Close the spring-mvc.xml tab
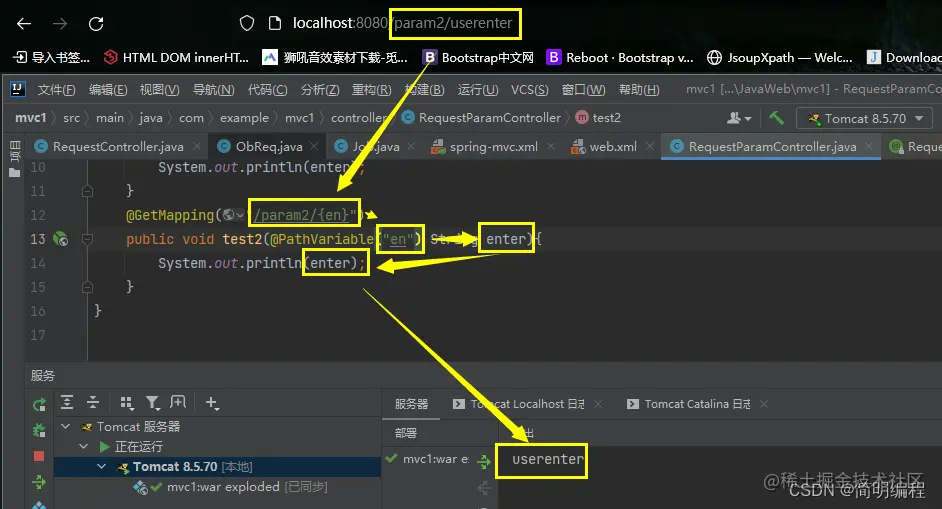Viewport: 942px width, 509px height. [551, 146]
